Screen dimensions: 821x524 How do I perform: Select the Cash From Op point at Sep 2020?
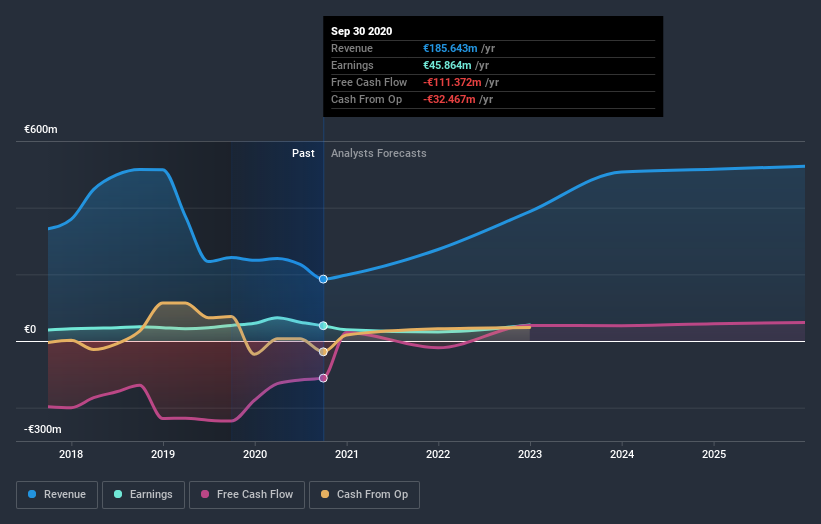[323, 352]
